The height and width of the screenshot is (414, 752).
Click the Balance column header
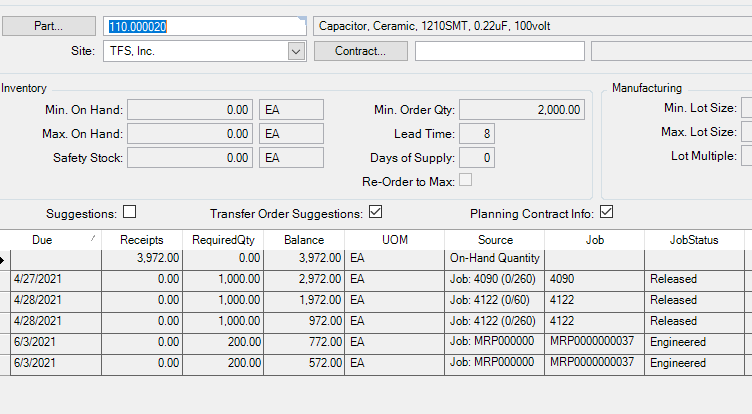[x=304, y=240]
